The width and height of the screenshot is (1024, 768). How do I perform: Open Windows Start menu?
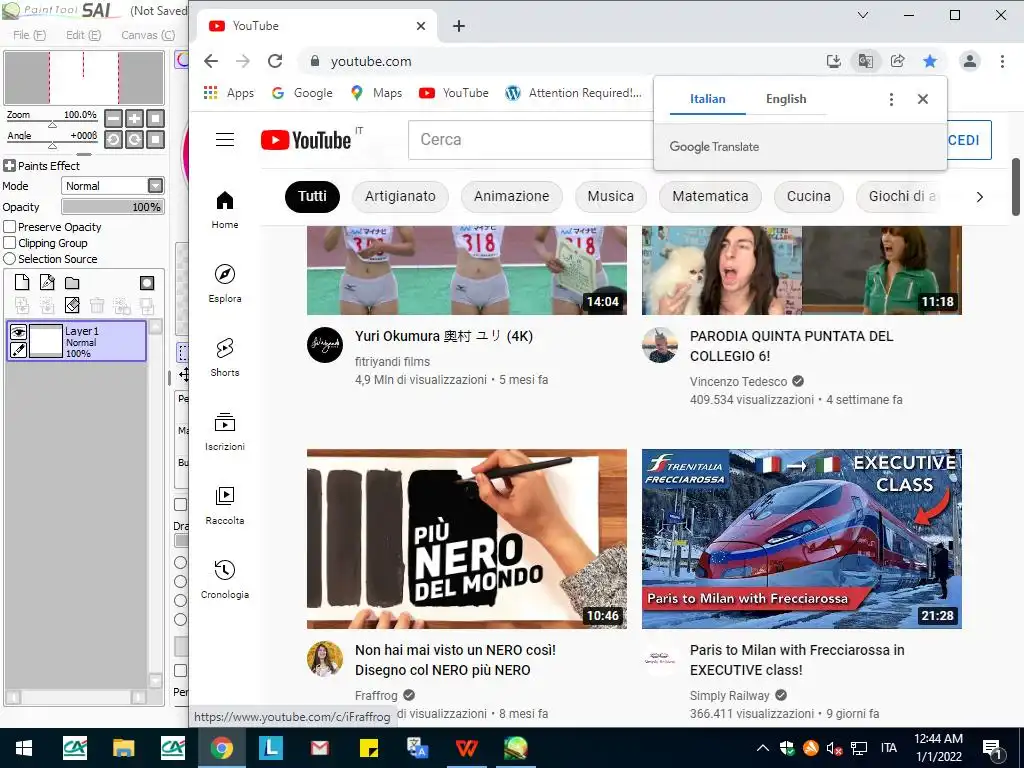(24, 748)
